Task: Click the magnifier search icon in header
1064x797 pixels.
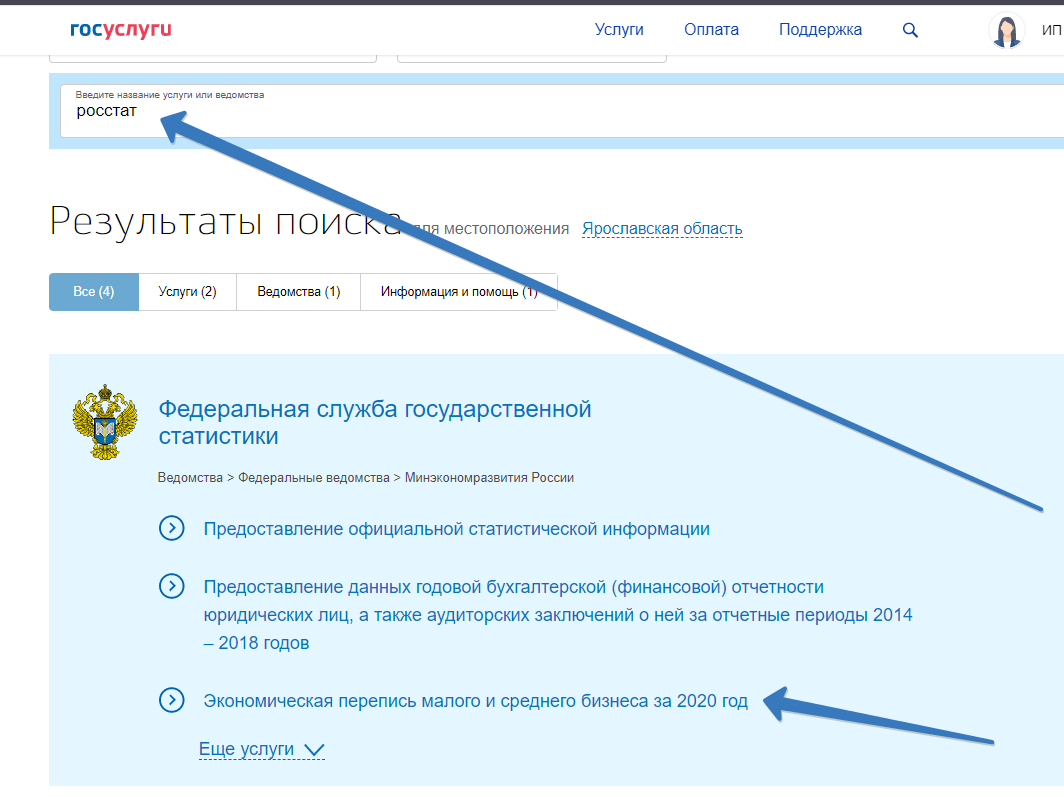Action: pos(910,30)
